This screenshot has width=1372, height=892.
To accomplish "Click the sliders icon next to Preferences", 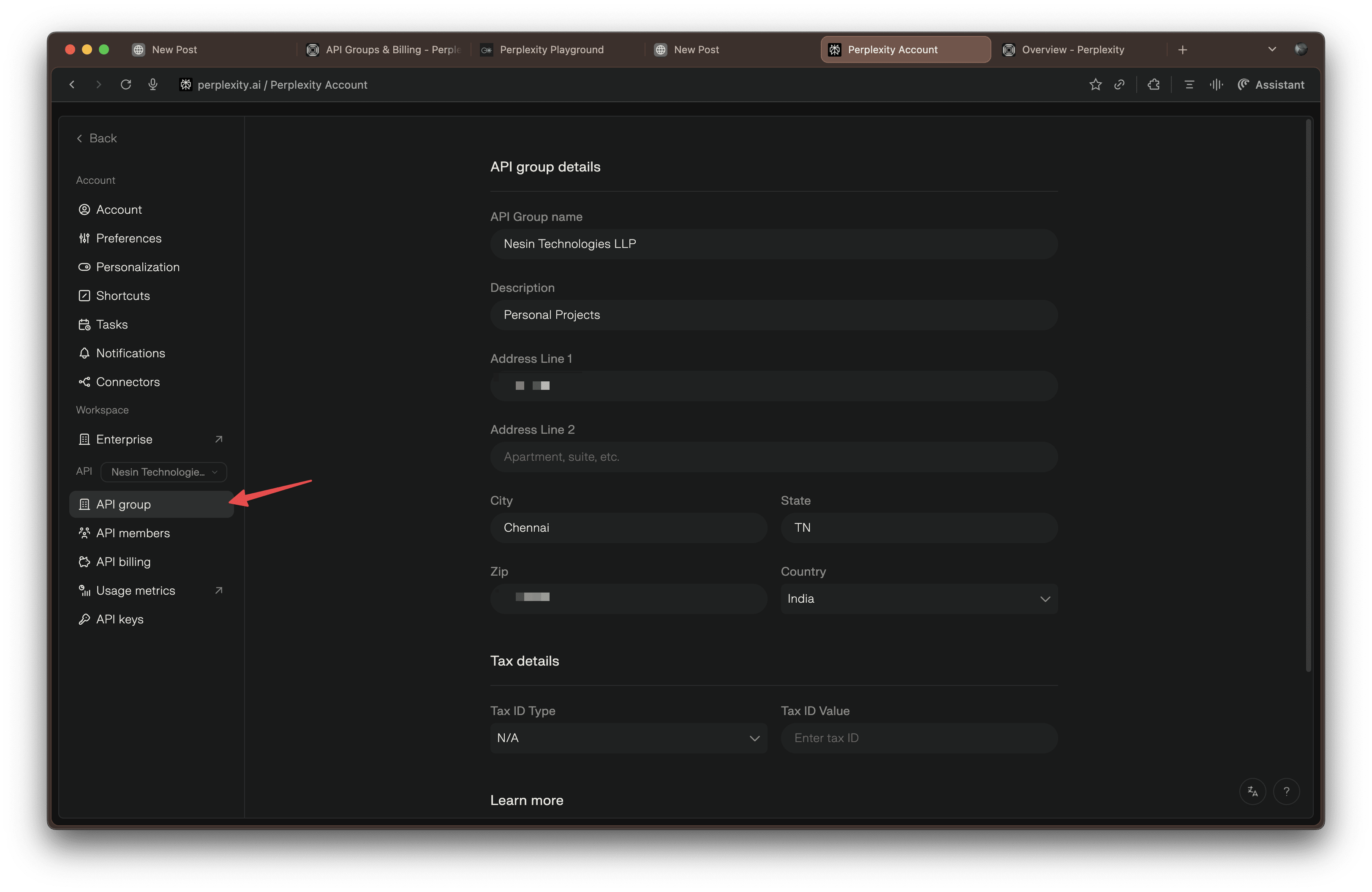I will pos(84,239).
